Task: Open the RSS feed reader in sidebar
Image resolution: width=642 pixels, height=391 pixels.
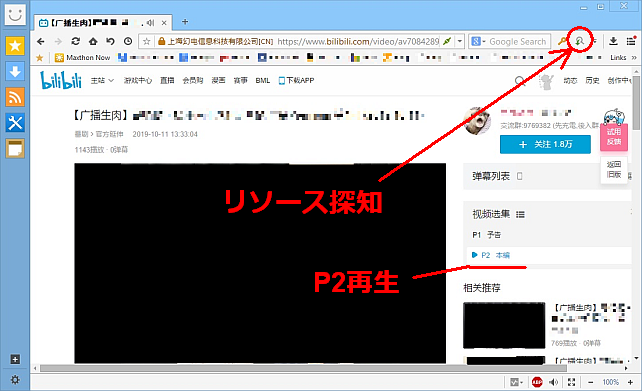Action: 15,97
